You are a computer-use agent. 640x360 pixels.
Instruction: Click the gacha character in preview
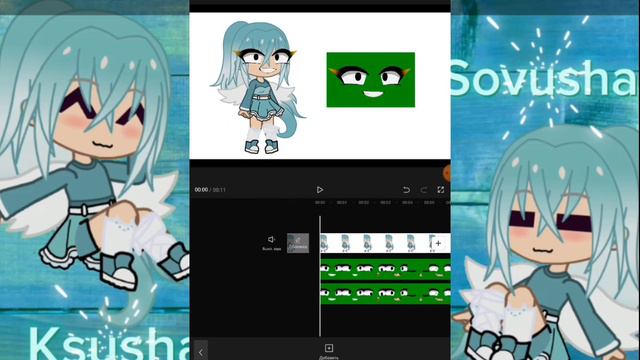click(258, 87)
